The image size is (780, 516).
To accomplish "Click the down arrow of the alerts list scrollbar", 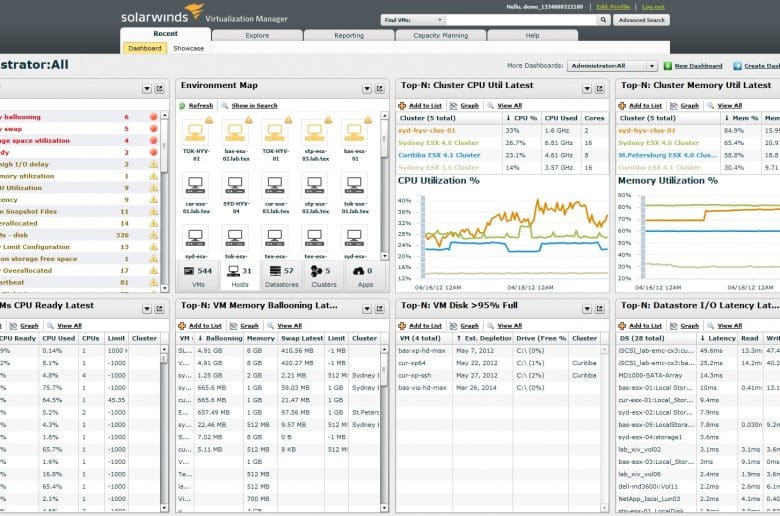I will click(x=165, y=288).
